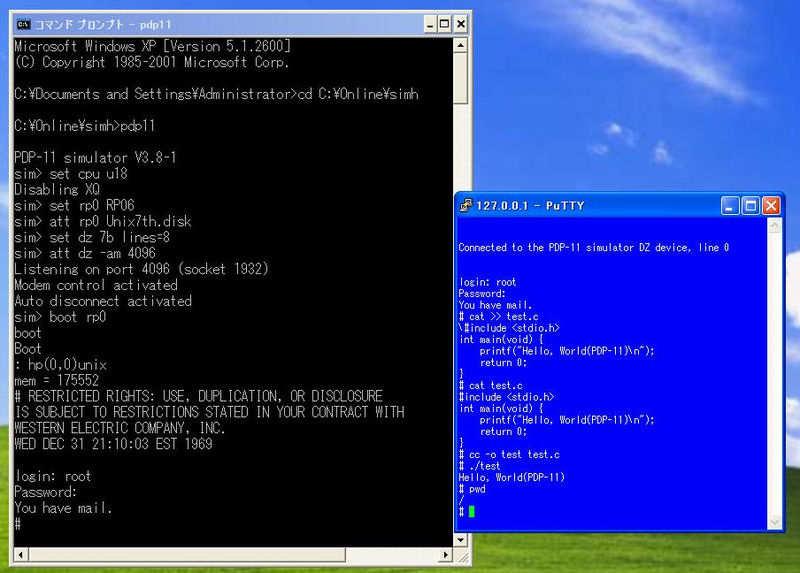This screenshot has width=800, height=573.
Task: Click 'Connected to the PDP-11 simulator' line in PuTTY
Action: click(x=594, y=247)
